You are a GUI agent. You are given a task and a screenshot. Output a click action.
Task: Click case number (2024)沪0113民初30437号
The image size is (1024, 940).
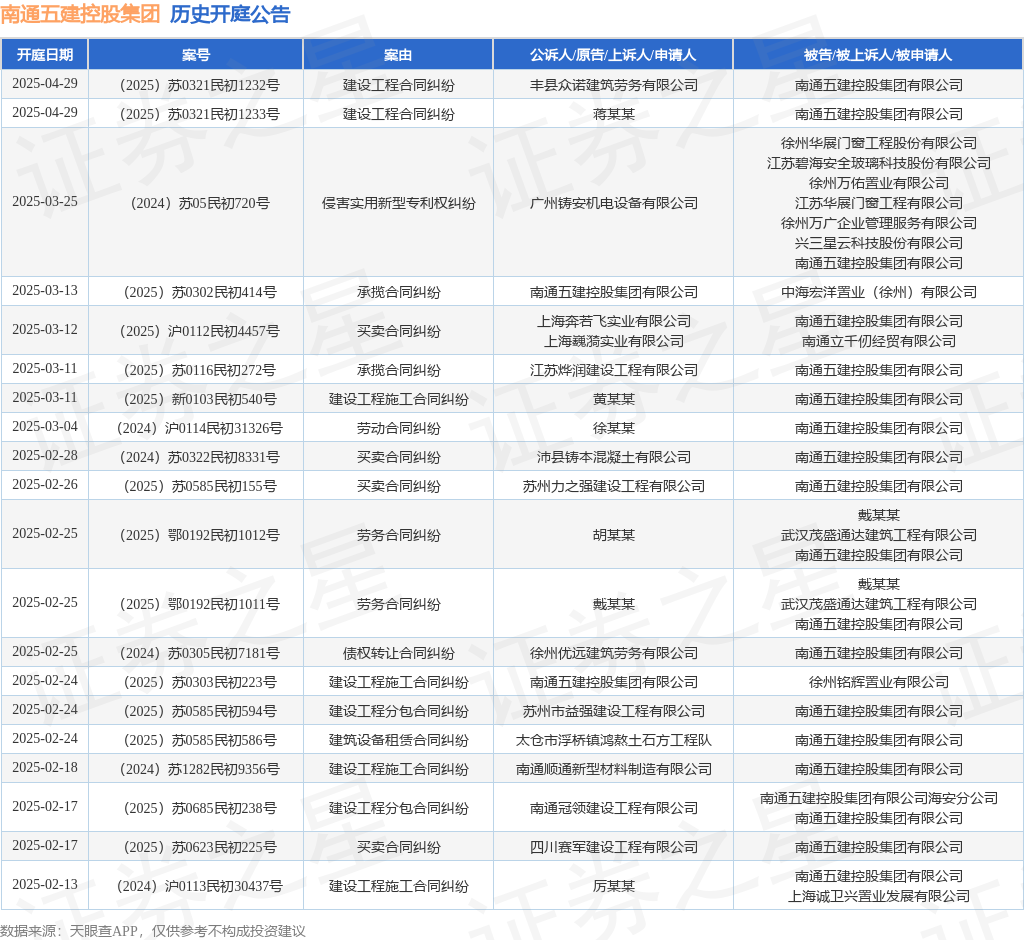pos(196,886)
